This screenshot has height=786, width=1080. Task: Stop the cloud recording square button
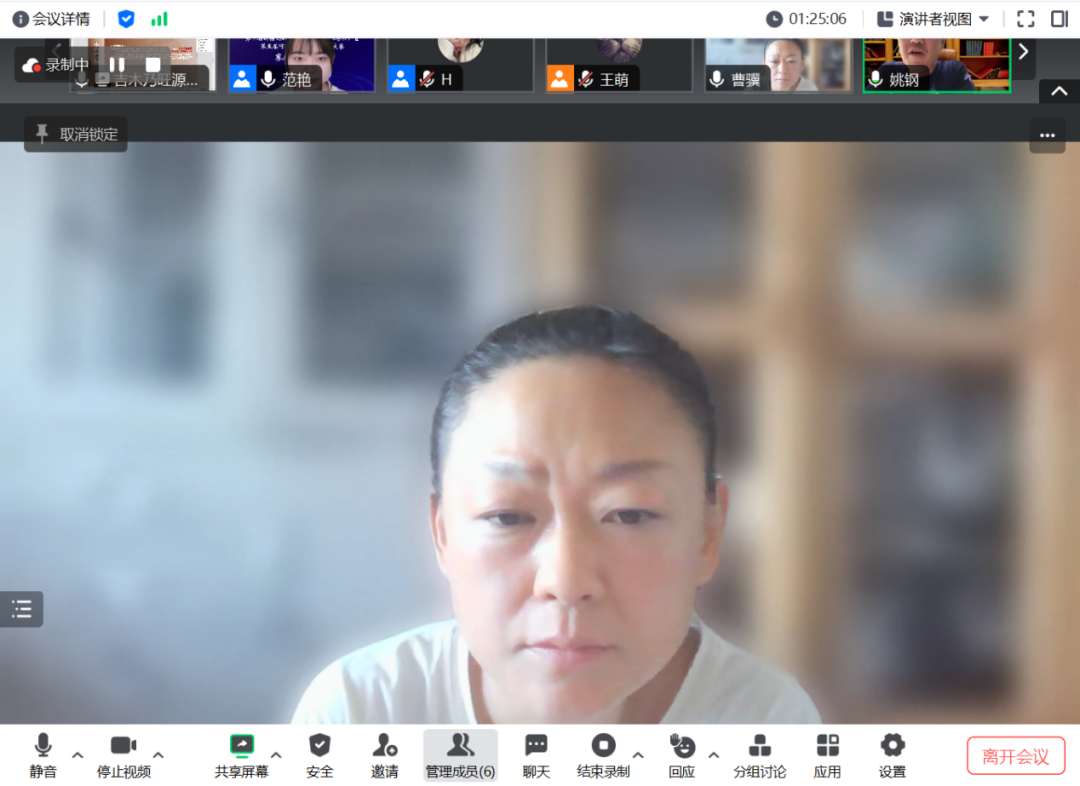point(153,65)
